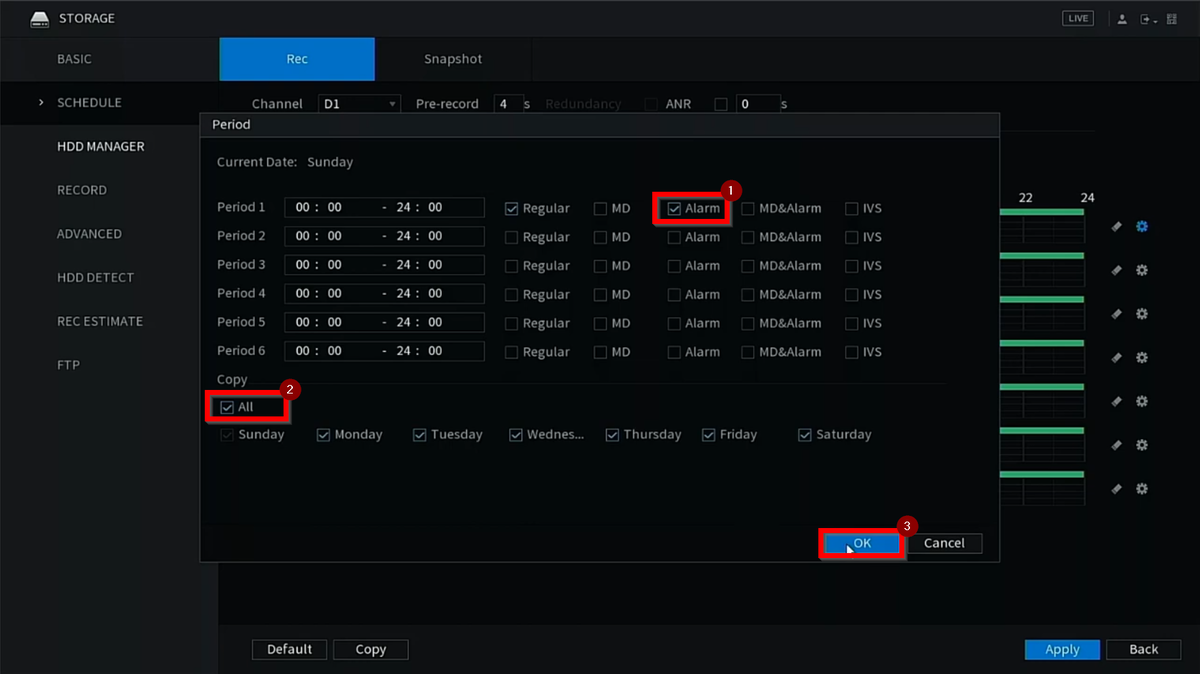The width and height of the screenshot is (1200, 674).
Task: Open FTP in the sidebar
Action: coord(68,365)
